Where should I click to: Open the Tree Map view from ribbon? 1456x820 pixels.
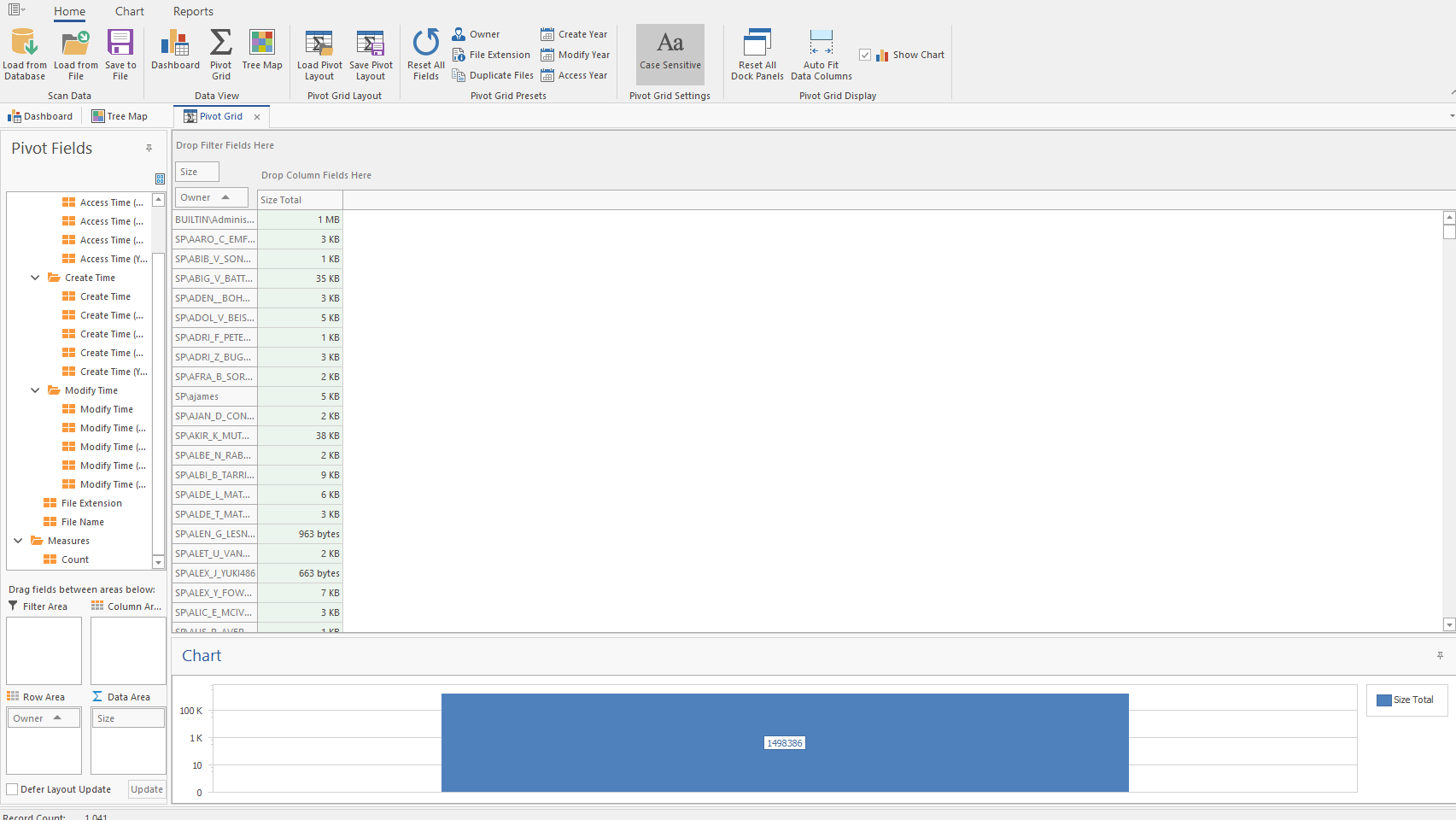pos(262,43)
